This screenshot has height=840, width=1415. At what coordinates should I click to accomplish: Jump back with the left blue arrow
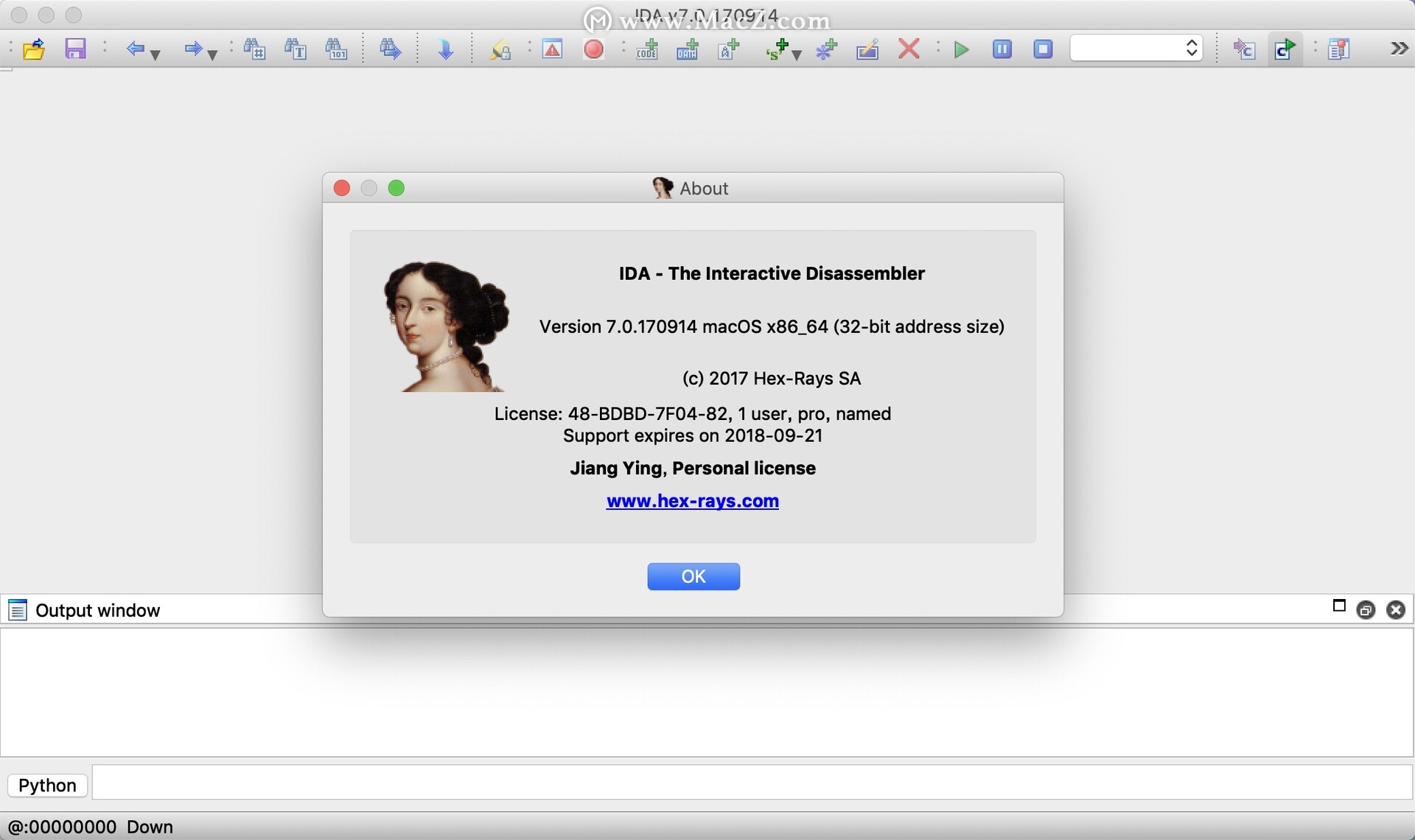click(135, 49)
